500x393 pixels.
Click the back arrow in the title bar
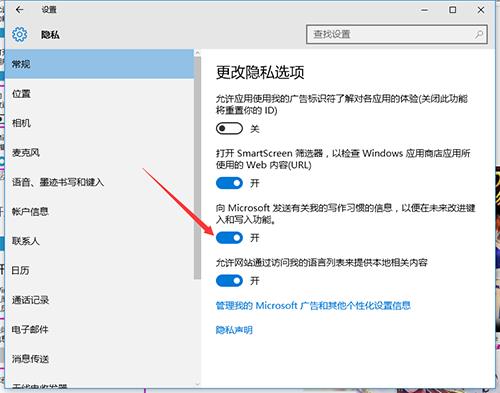pos(19,10)
